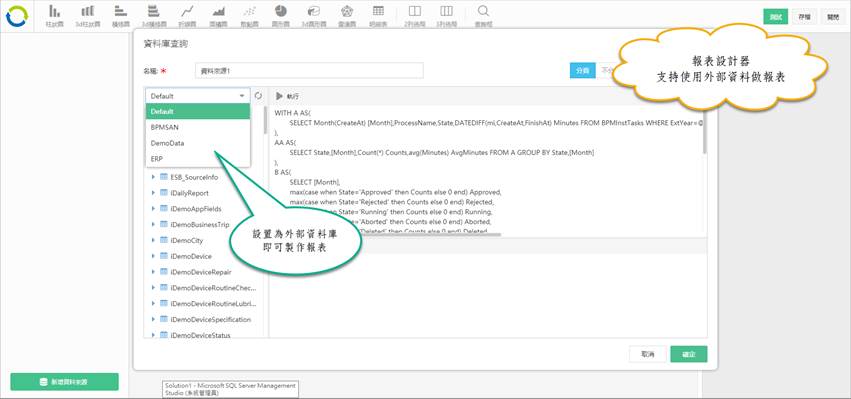
Task: Click the vertical scrollbar of the table tree
Action: point(265,121)
